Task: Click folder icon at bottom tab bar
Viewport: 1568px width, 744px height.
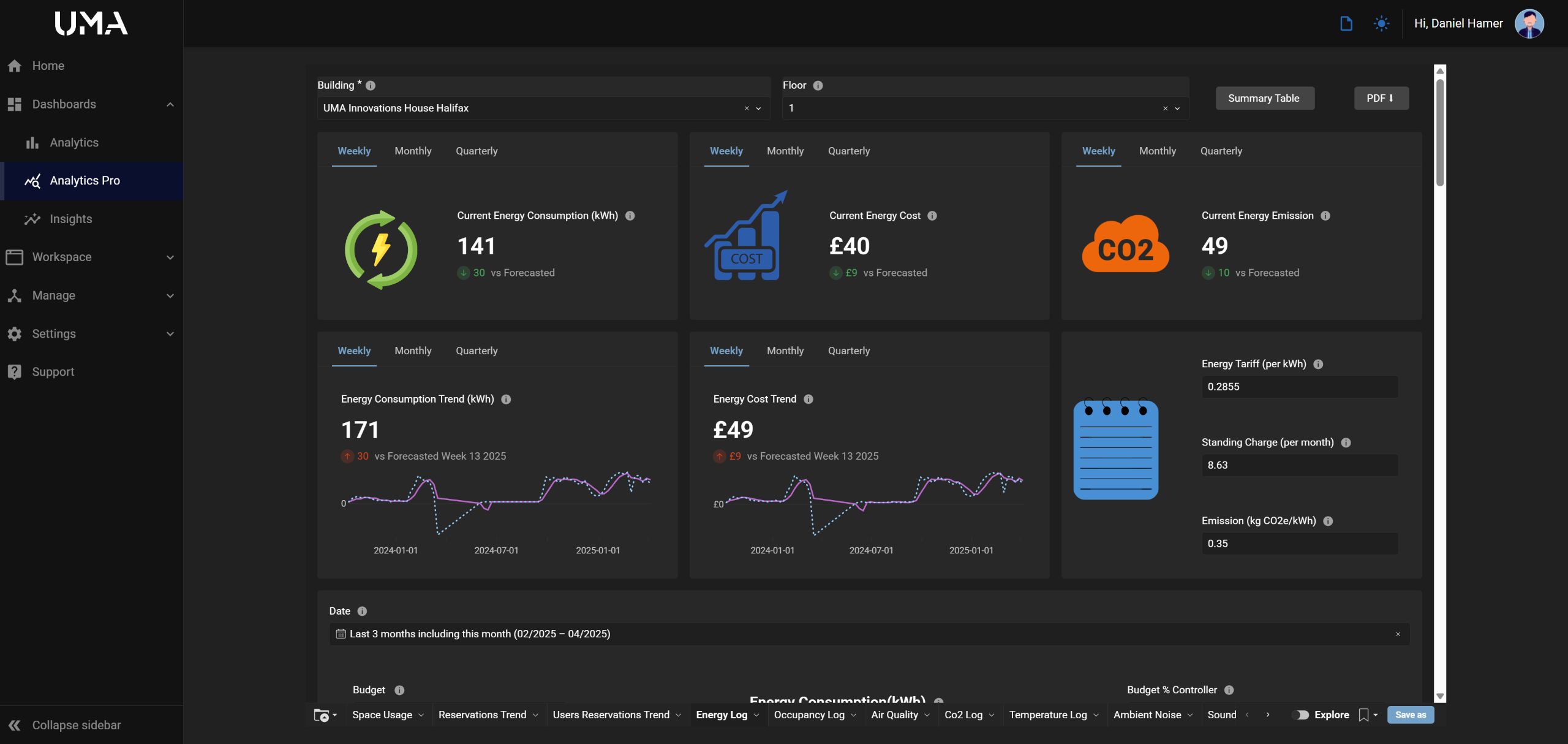Action: coord(321,715)
